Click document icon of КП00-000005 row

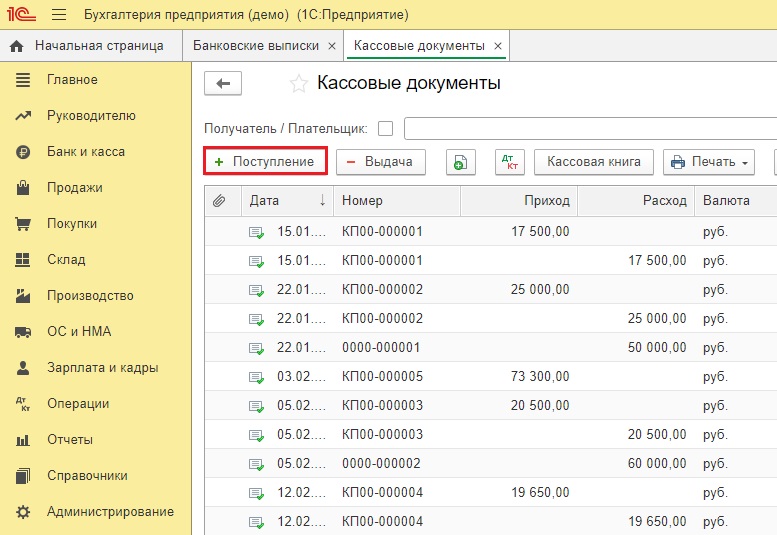point(256,377)
